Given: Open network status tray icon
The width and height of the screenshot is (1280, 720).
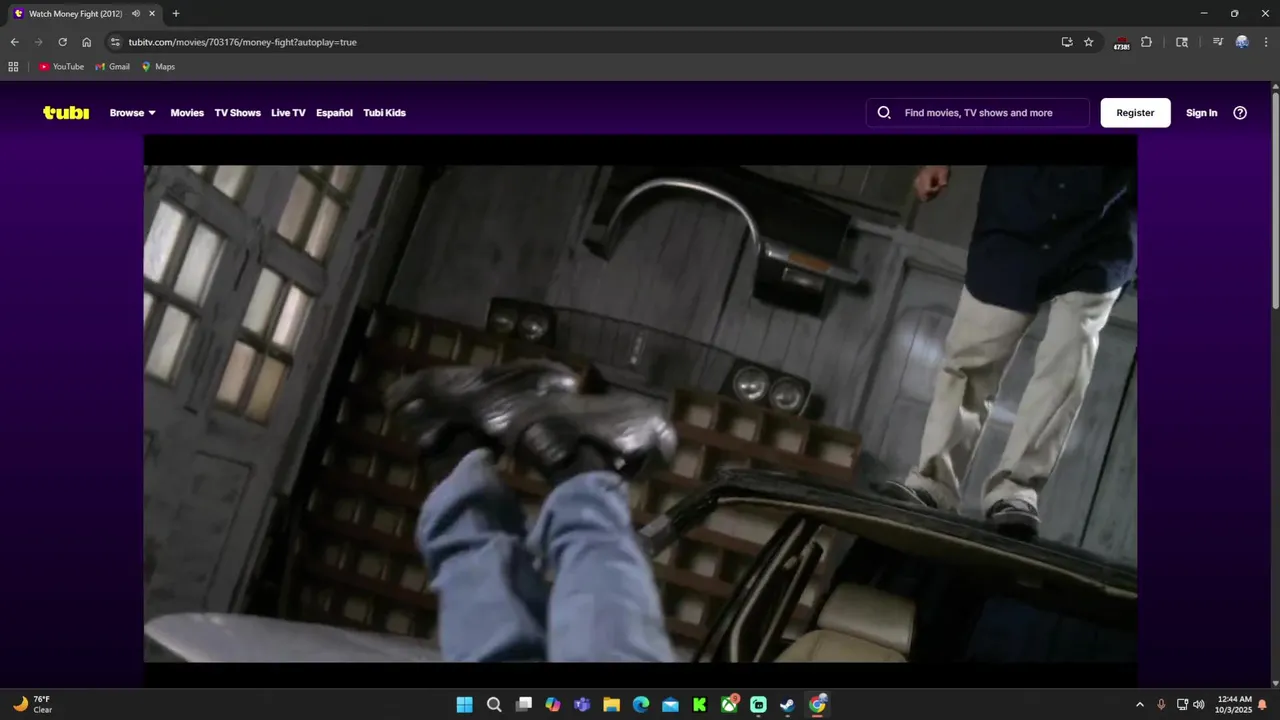Looking at the screenshot, I should tap(1182, 704).
